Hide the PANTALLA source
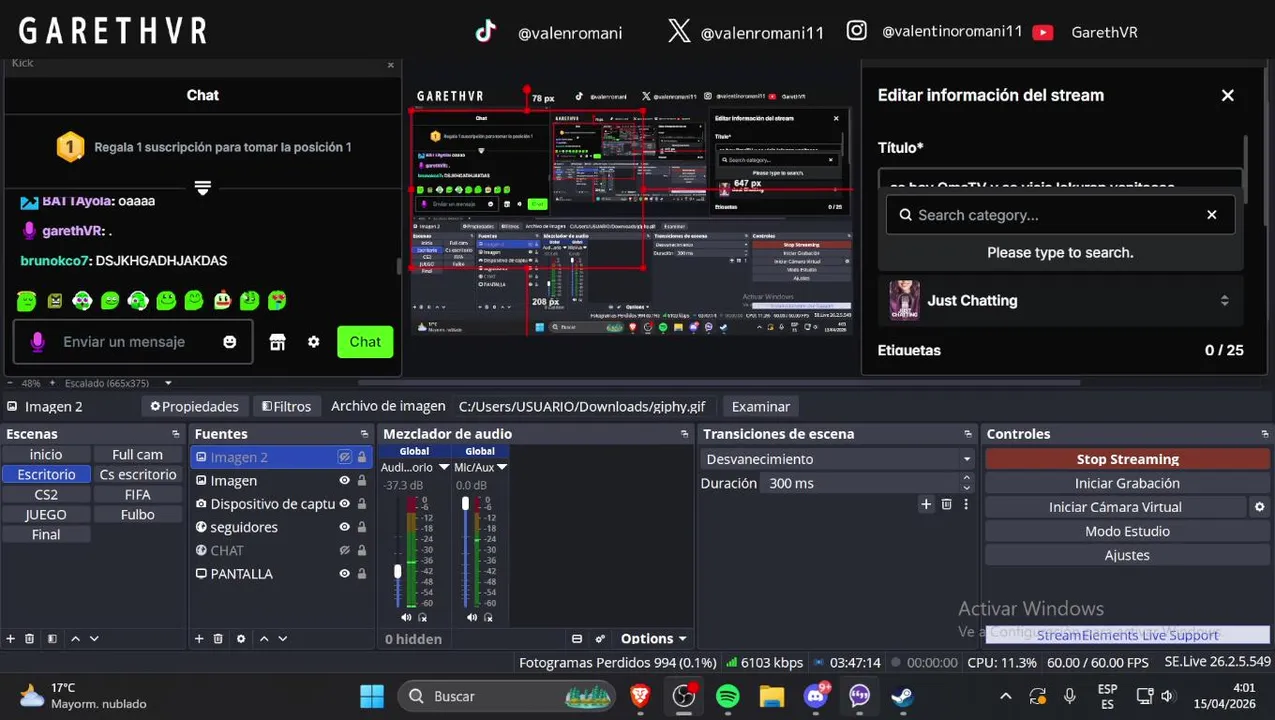Image resolution: width=1275 pixels, height=720 pixels. [x=344, y=574]
